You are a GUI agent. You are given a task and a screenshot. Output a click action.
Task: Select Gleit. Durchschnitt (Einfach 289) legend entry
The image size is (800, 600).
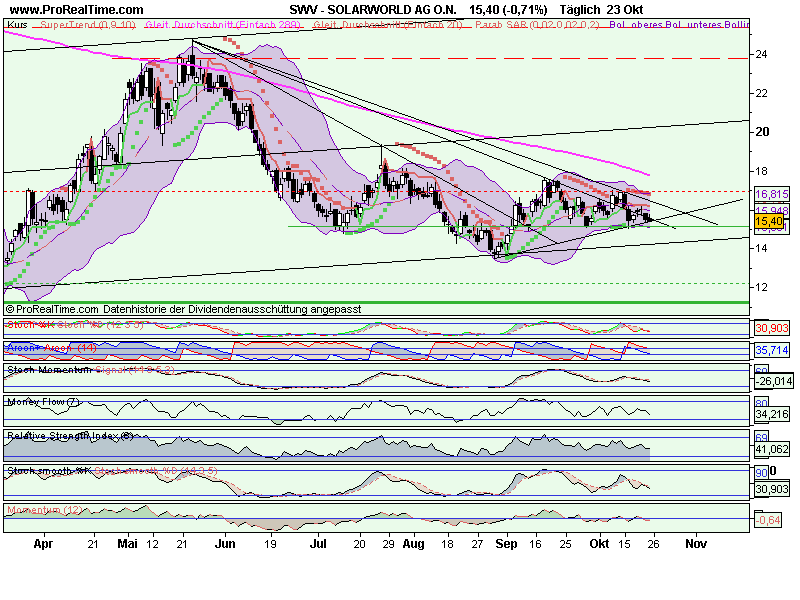[x=223, y=24]
